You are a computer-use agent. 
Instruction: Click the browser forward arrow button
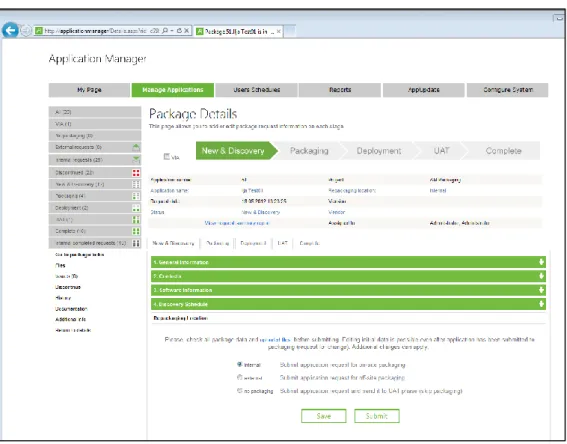[25, 31]
